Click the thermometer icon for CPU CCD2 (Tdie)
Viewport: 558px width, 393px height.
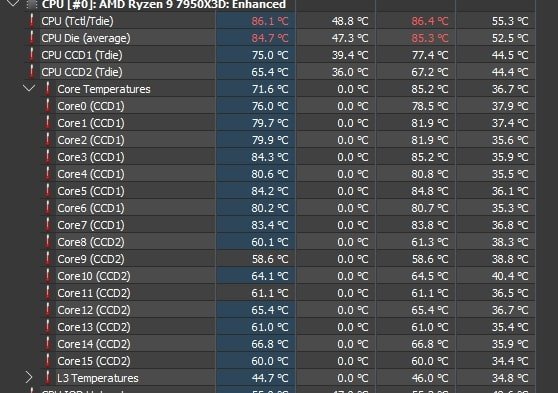(x=32, y=72)
